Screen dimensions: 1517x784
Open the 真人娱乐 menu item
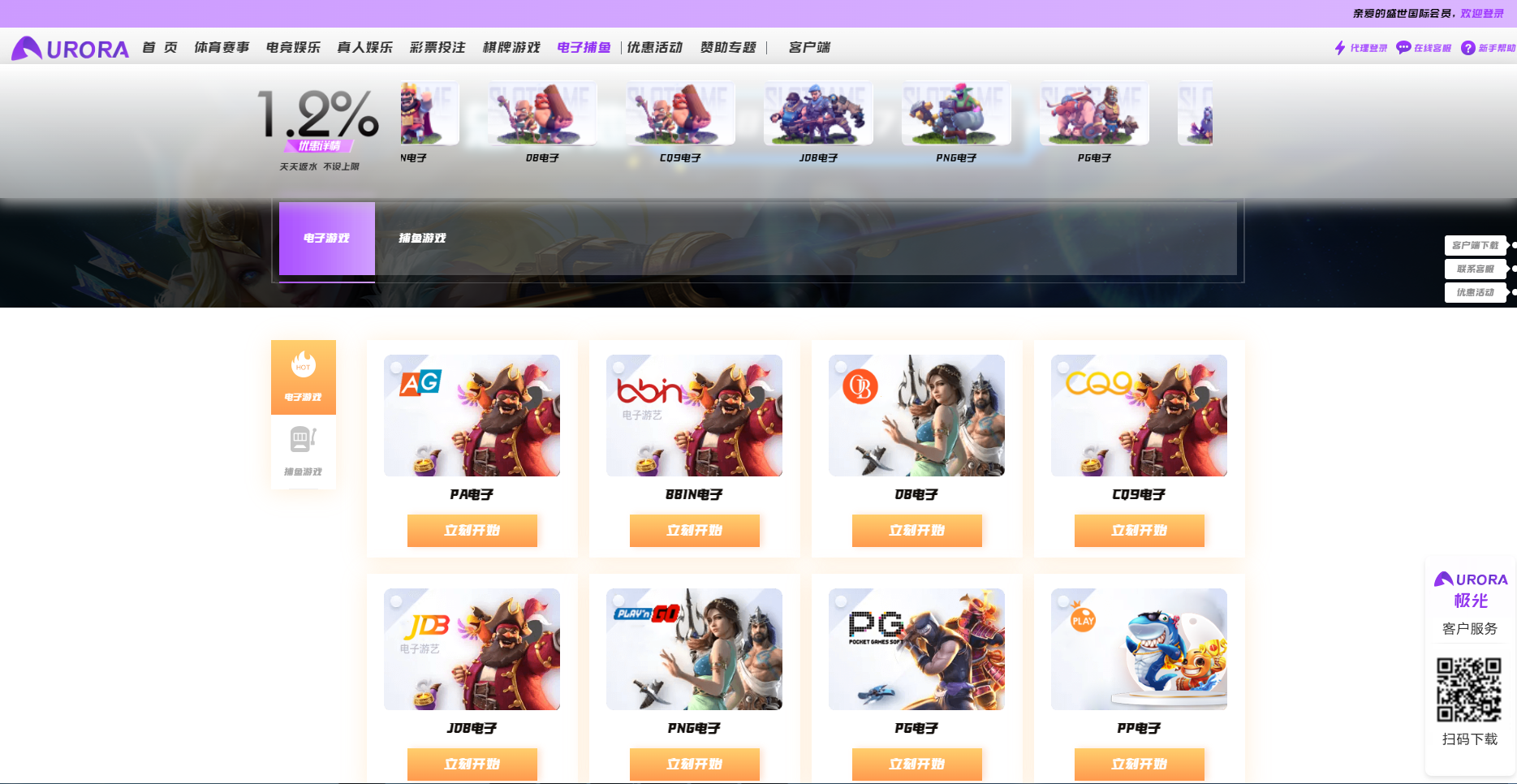click(x=365, y=48)
